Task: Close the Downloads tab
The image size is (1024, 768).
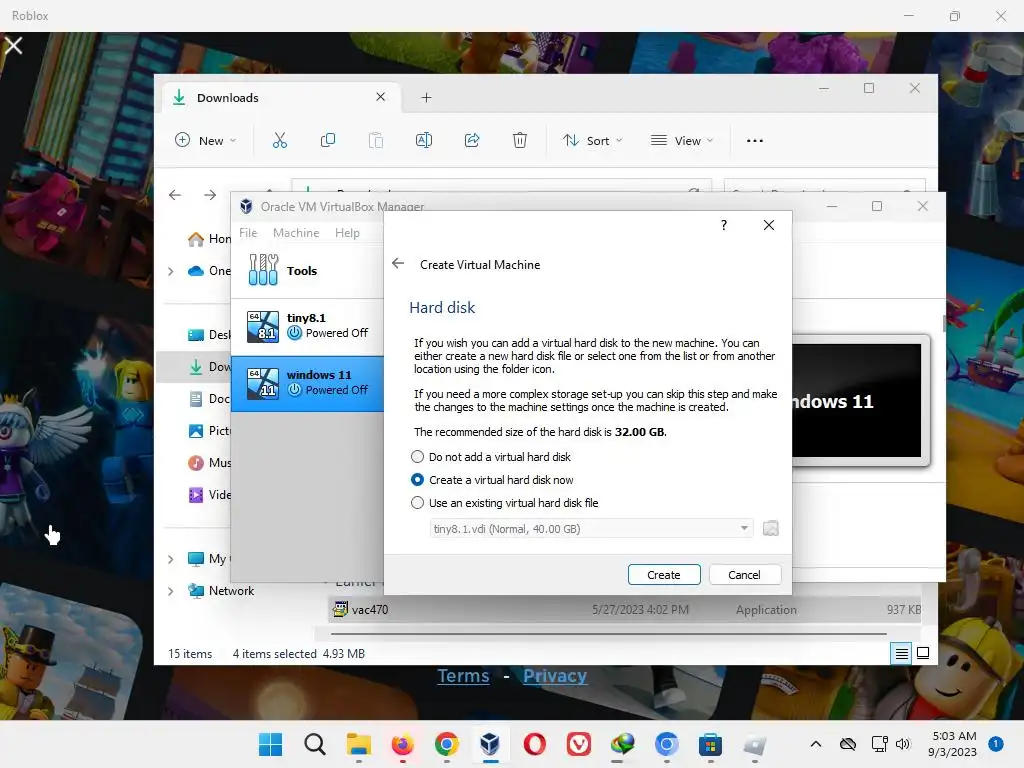Action: (381, 97)
